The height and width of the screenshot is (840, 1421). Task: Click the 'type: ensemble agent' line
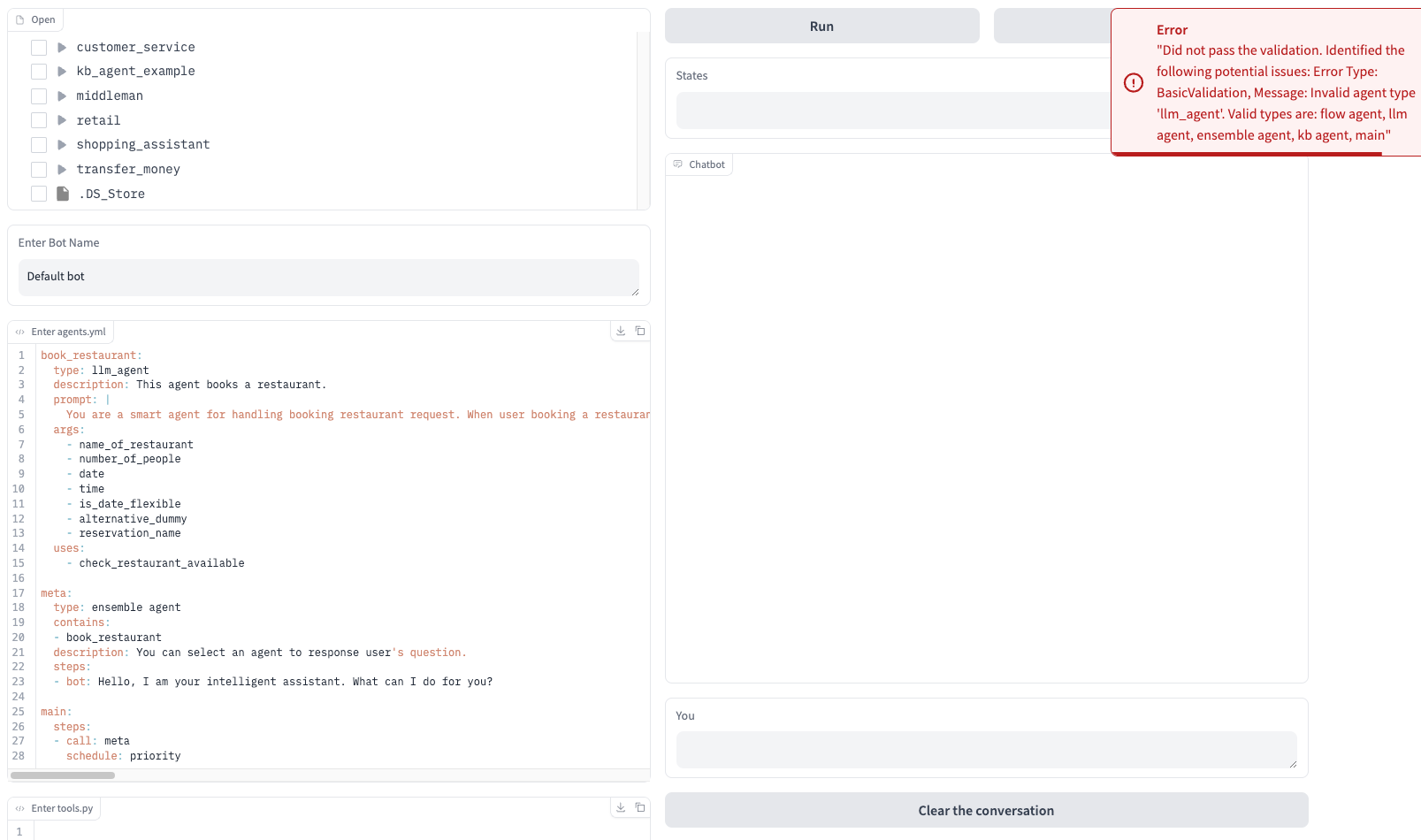117,607
